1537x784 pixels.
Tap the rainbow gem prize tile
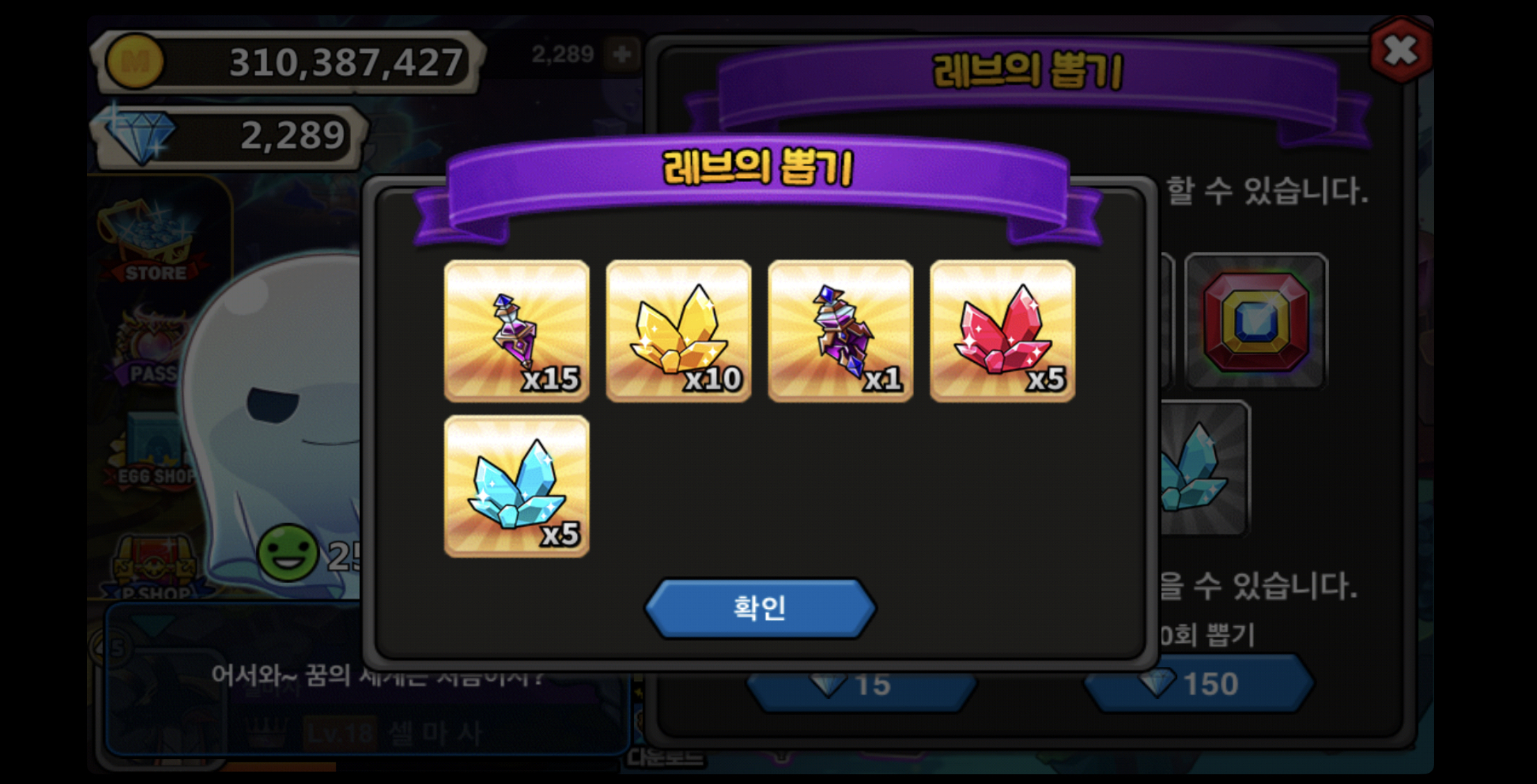1256,321
